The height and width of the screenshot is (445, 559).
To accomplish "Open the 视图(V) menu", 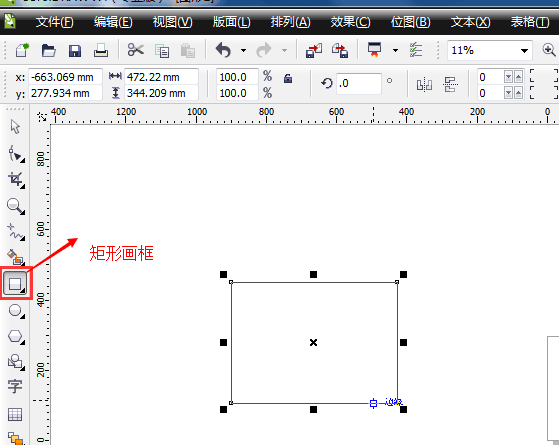I will (x=173, y=22).
